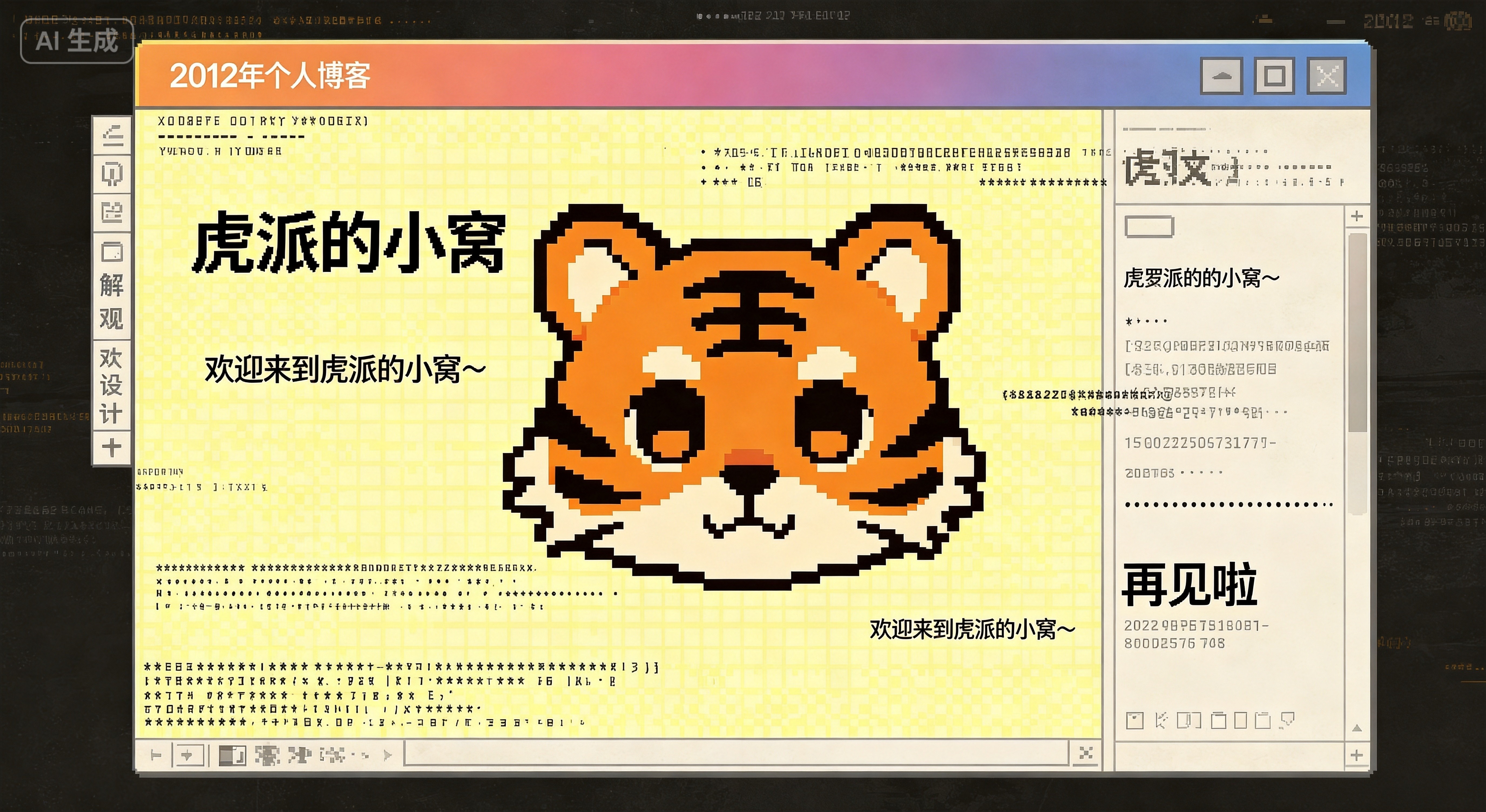Click the X icon right of bottom field
1486x812 pixels.
[x=1086, y=753]
